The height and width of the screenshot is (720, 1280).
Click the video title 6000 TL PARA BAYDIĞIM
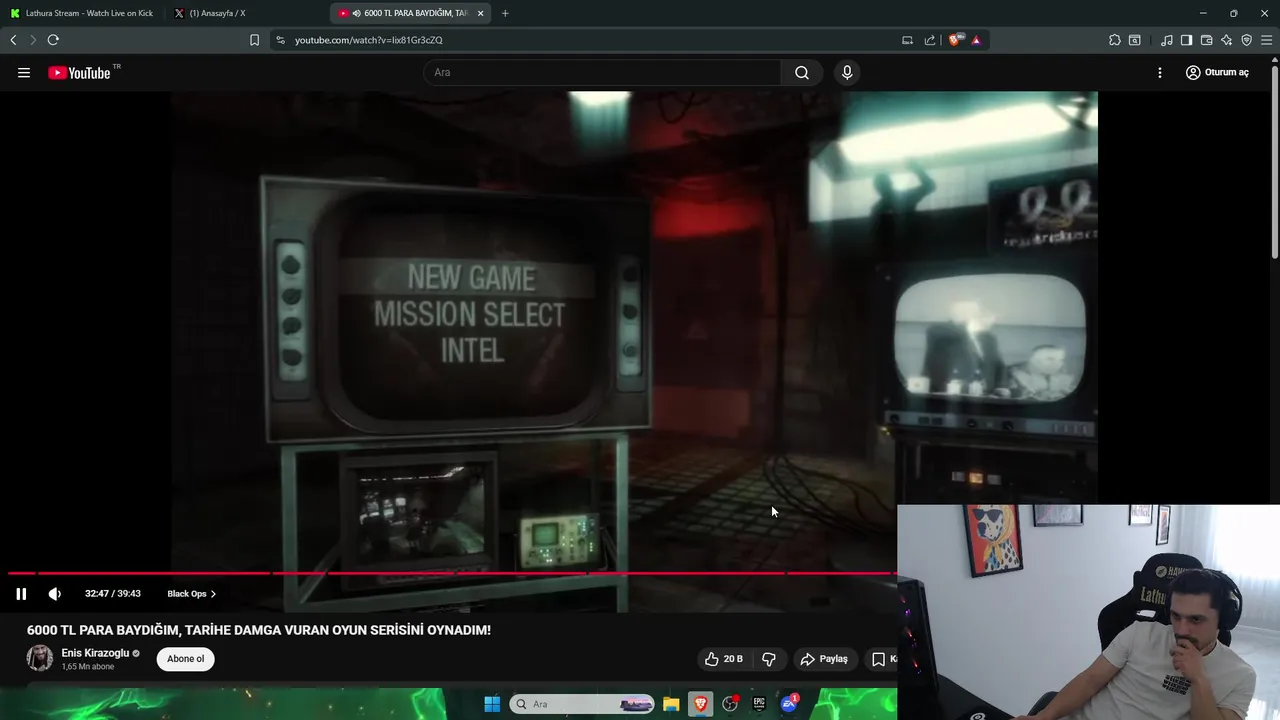(259, 630)
